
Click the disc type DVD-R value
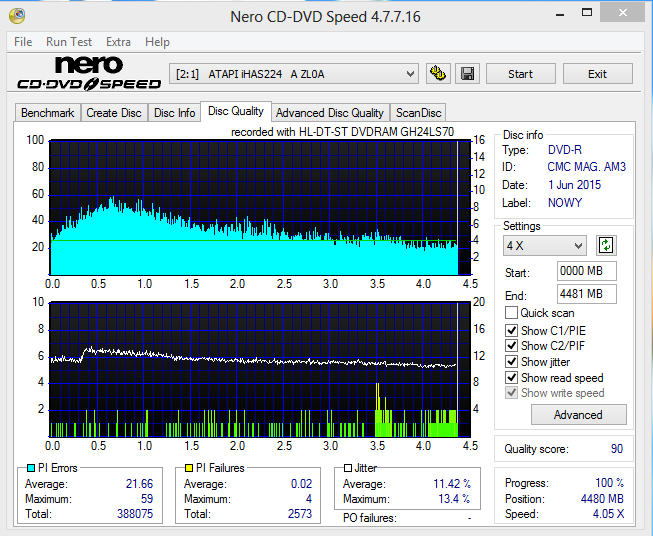click(x=565, y=150)
